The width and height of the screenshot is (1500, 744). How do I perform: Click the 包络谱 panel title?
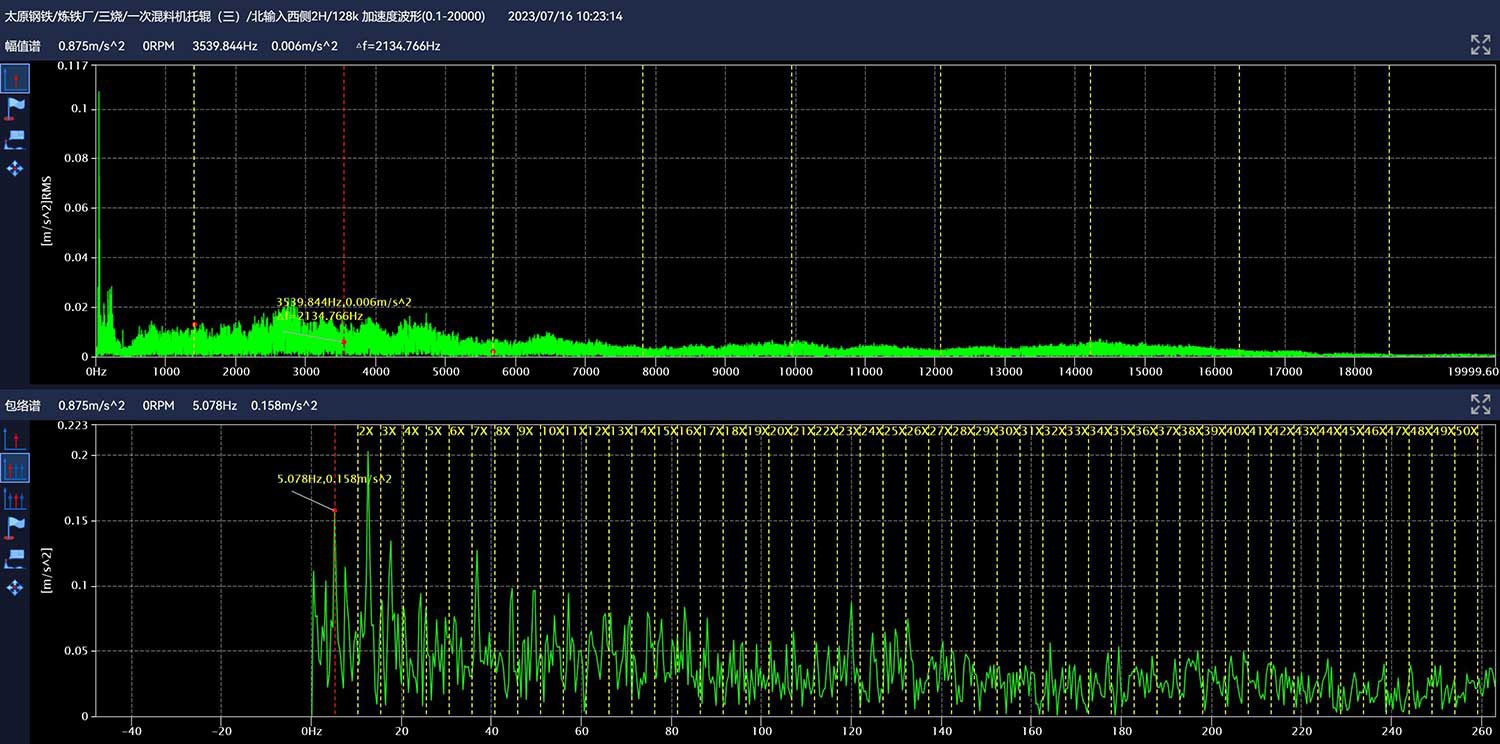point(22,406)
